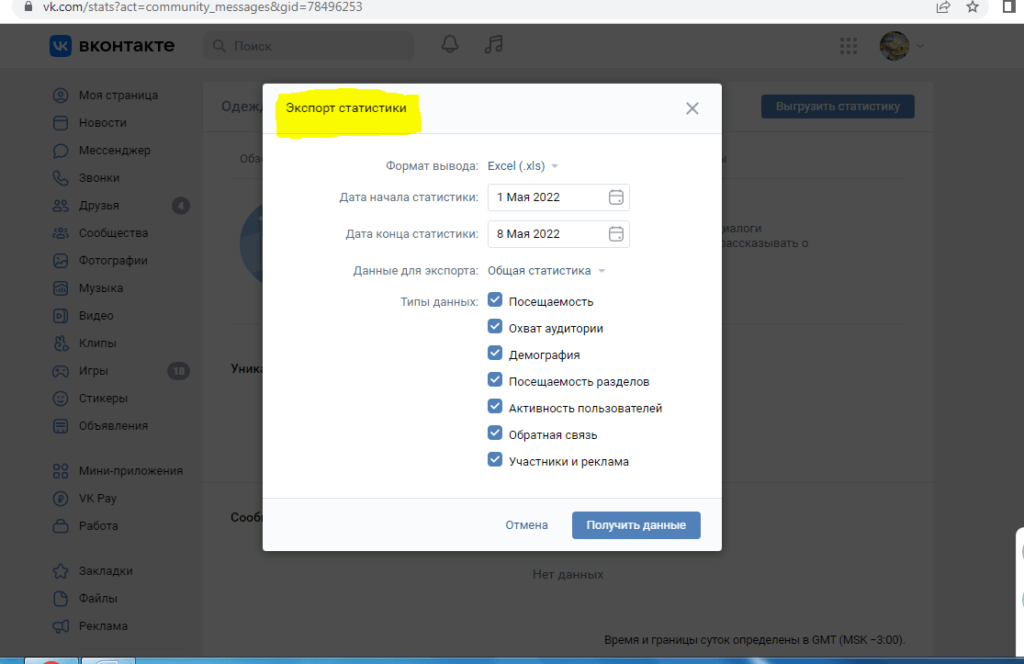Open notifications bell icon

pos(451,45)
